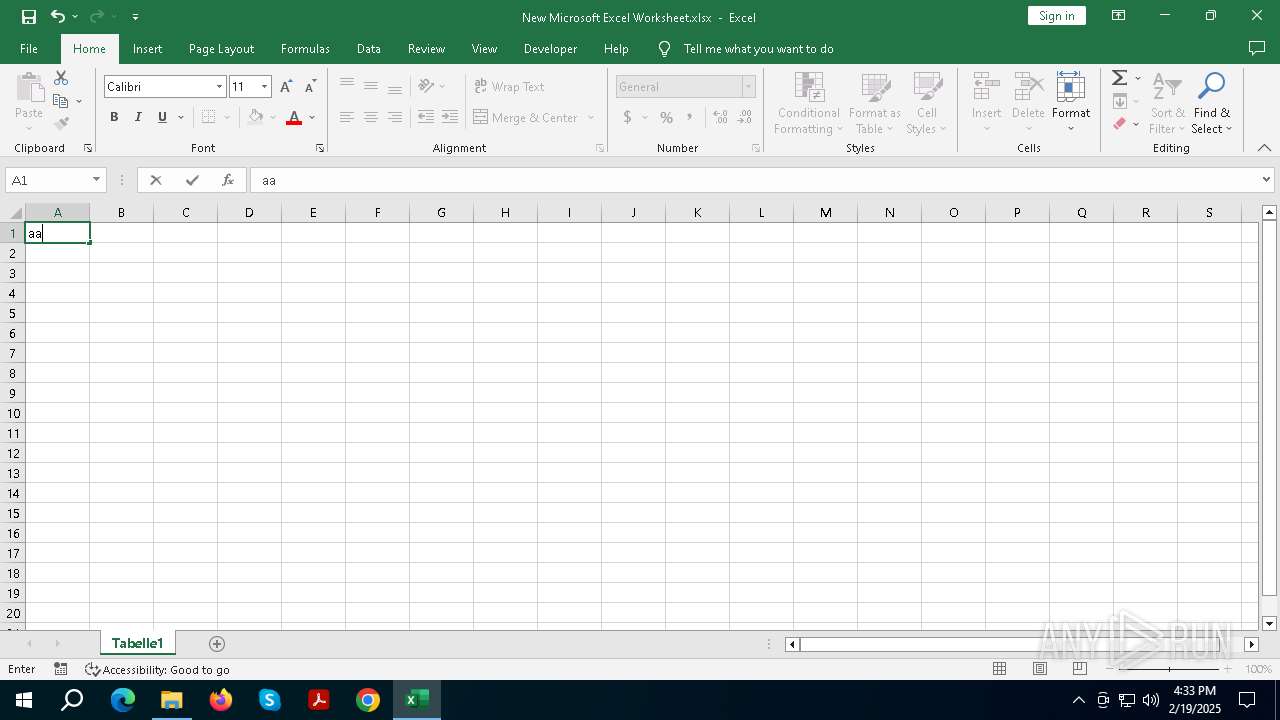Click Increase Decimal icon
The width and height of the screenshot is (1280, 720).
point(720,117)
